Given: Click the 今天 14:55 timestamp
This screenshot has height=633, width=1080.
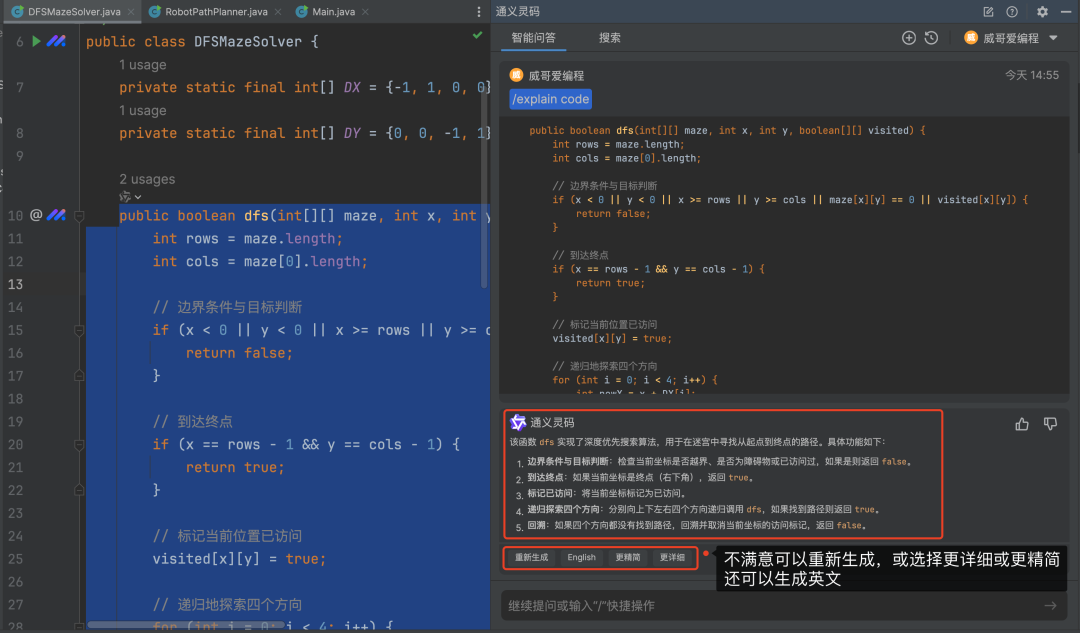Looking at the screenshot, I should coord(1032,75).
